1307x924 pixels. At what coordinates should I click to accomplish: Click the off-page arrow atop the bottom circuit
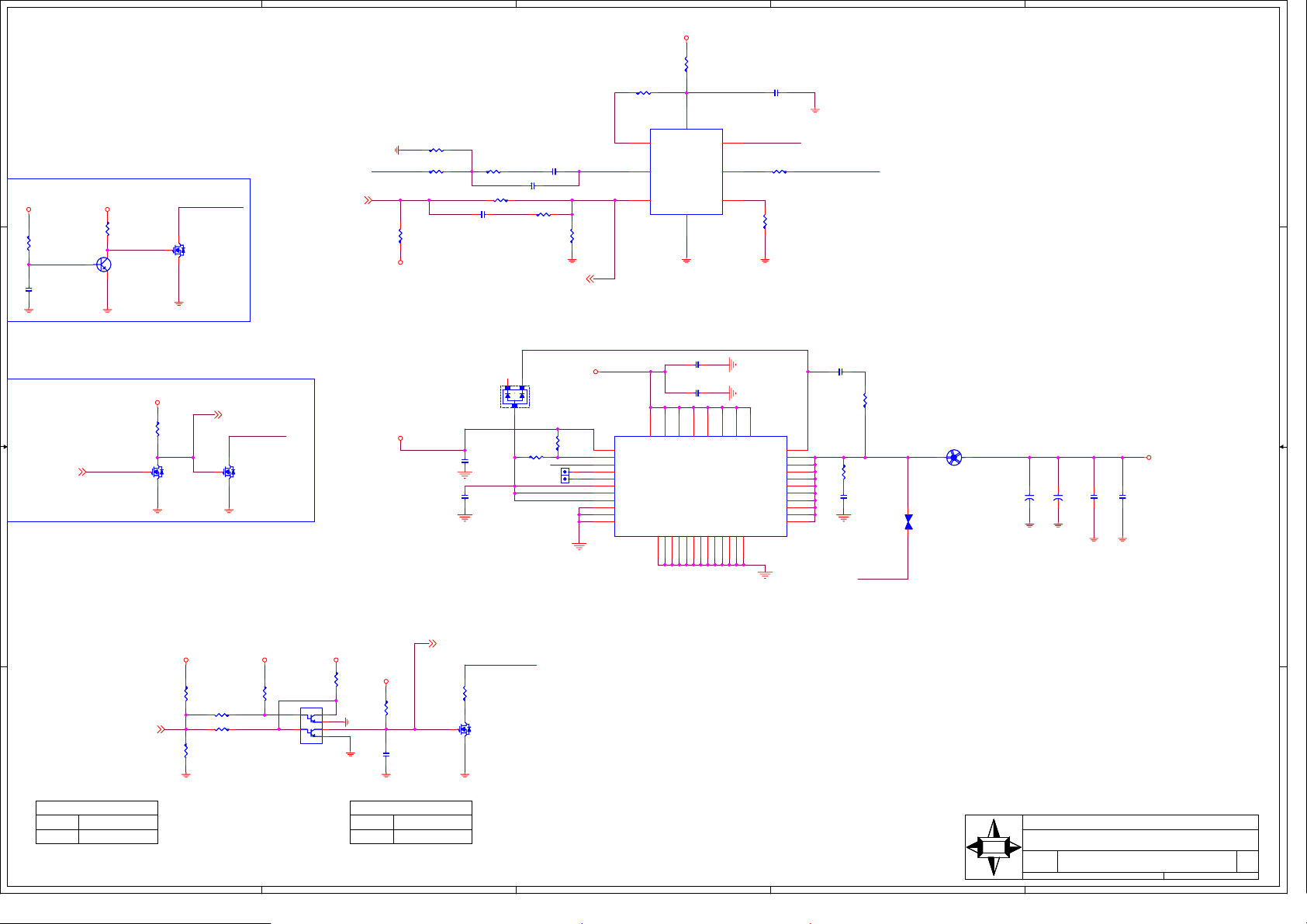[432, 644]
